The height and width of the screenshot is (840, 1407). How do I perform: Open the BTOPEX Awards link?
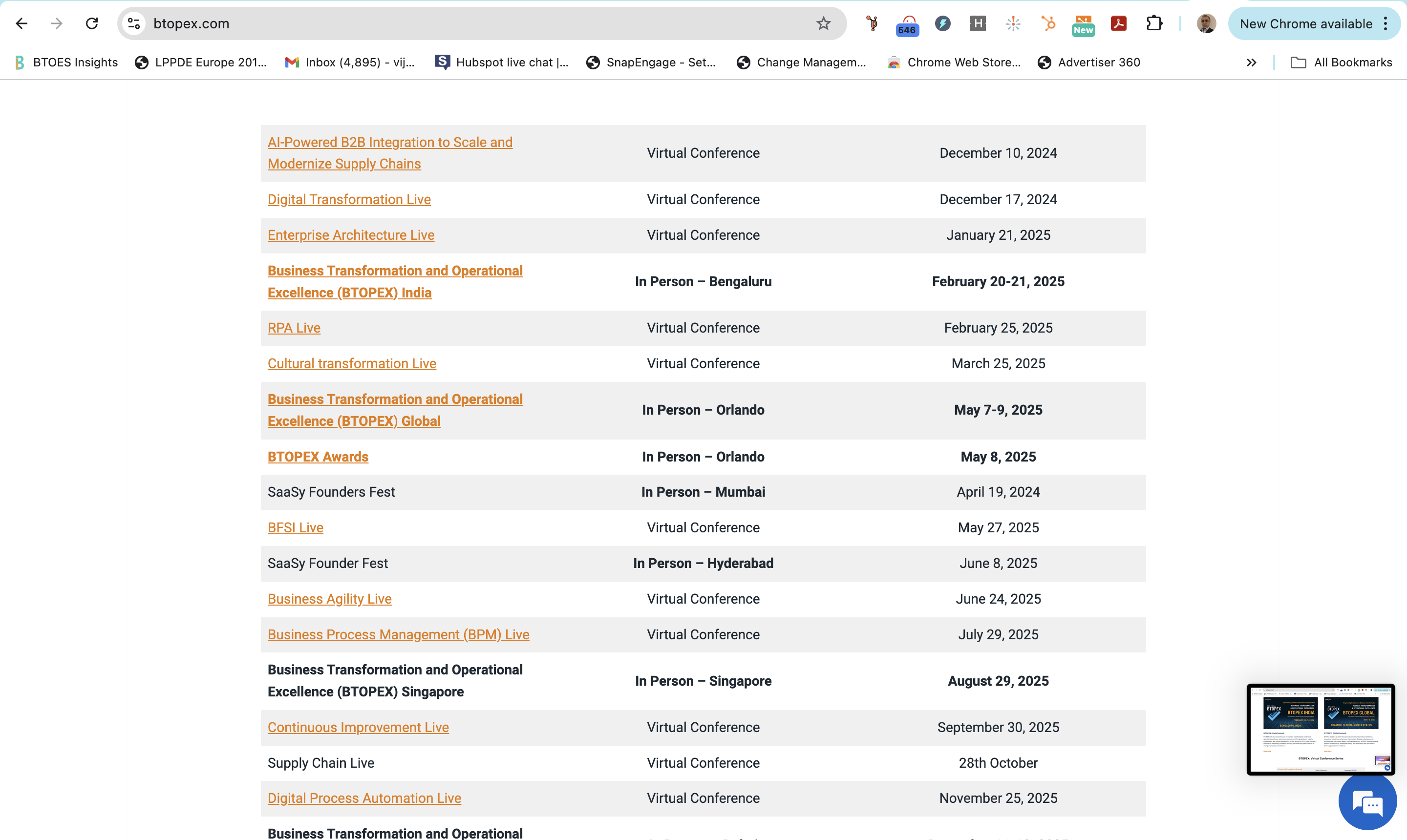318,457
